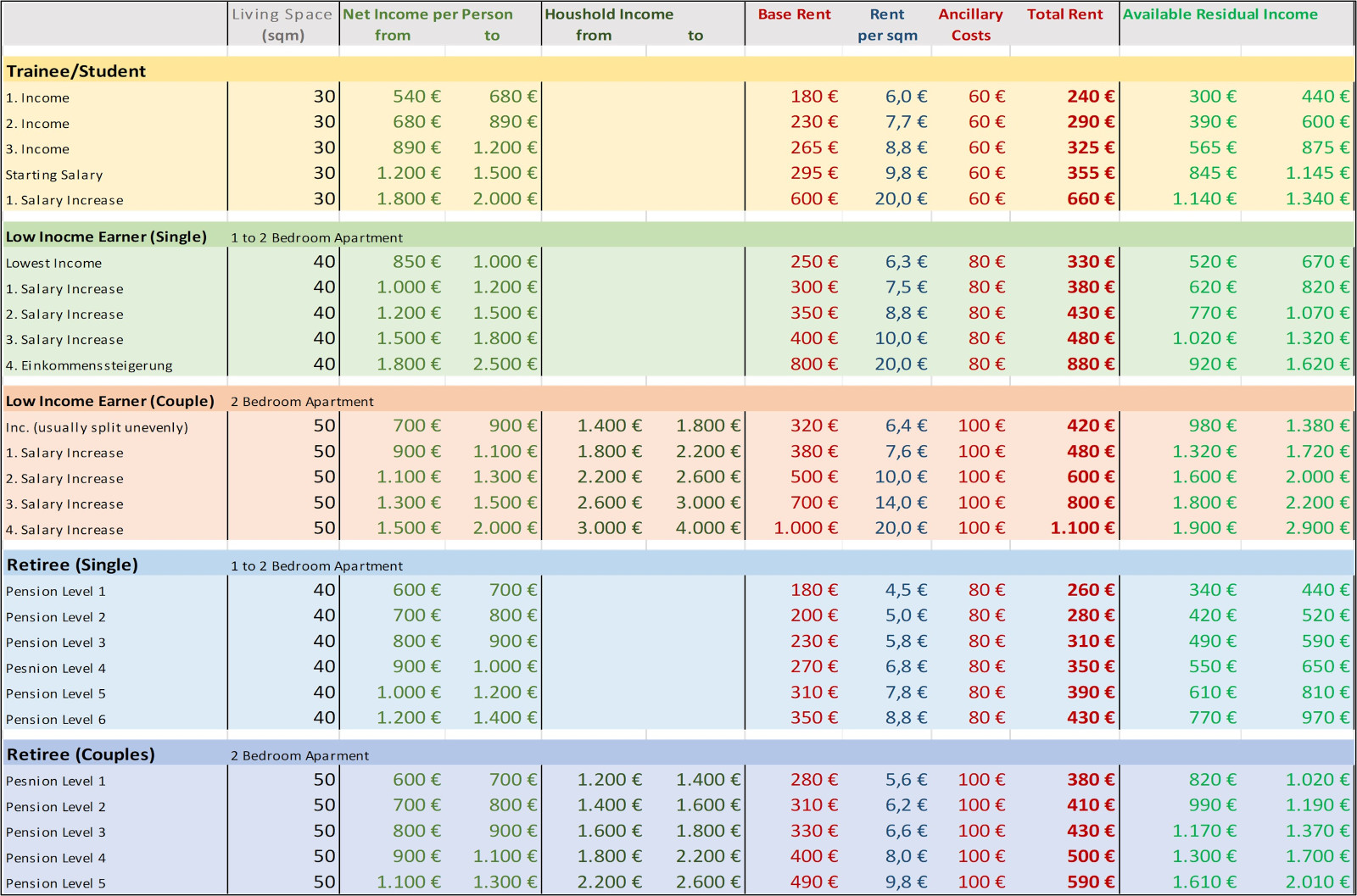1357x896 pixels.
Task: Select the net income value '2.500 €'
Action: point(505,365)
